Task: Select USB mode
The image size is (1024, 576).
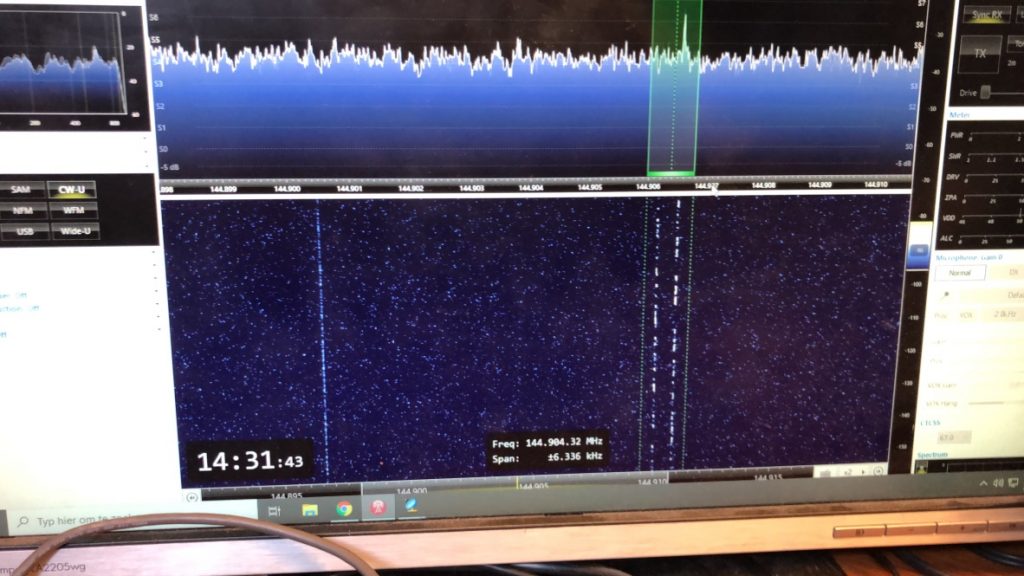Action: (x=24, y=231)
